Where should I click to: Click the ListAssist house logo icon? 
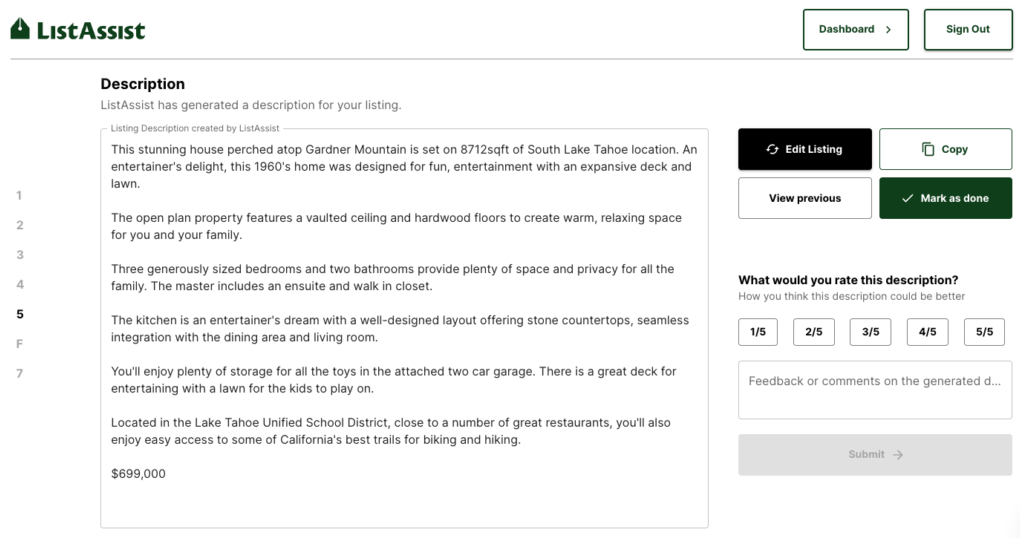pyautogui.click(x=20, y=30)
